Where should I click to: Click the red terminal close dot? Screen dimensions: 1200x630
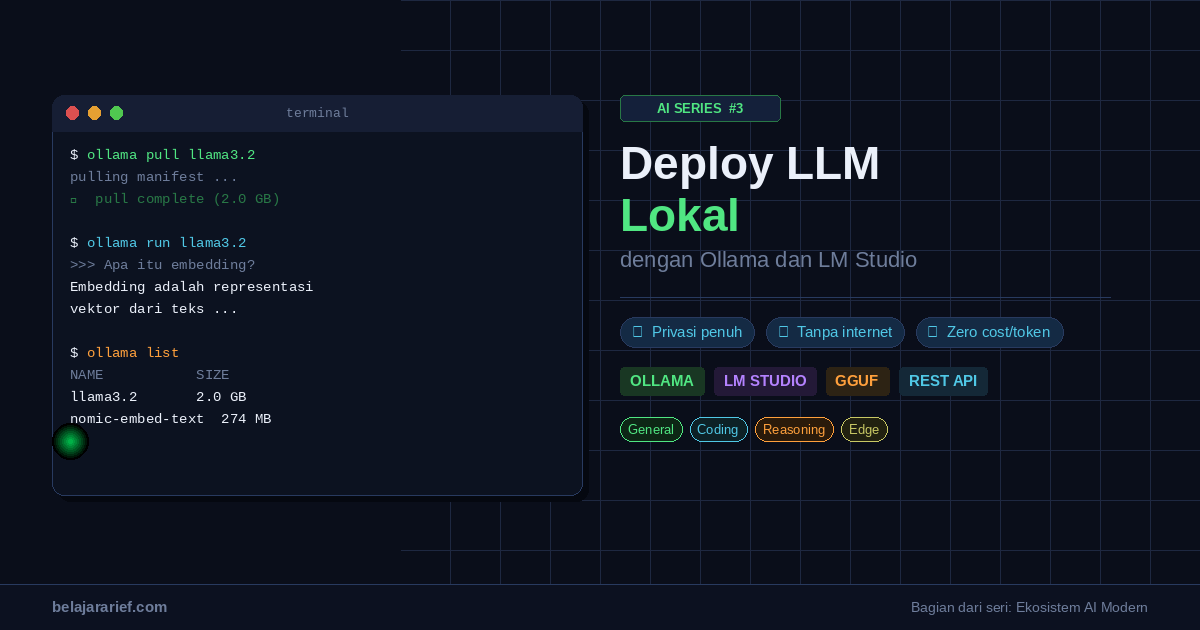(x=72, y=113)
